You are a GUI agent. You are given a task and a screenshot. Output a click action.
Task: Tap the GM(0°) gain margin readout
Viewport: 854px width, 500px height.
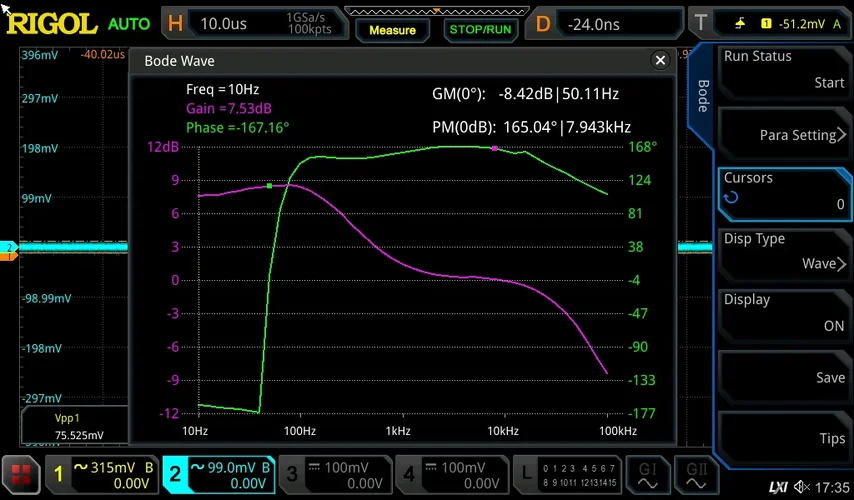[x=525, y=94]
